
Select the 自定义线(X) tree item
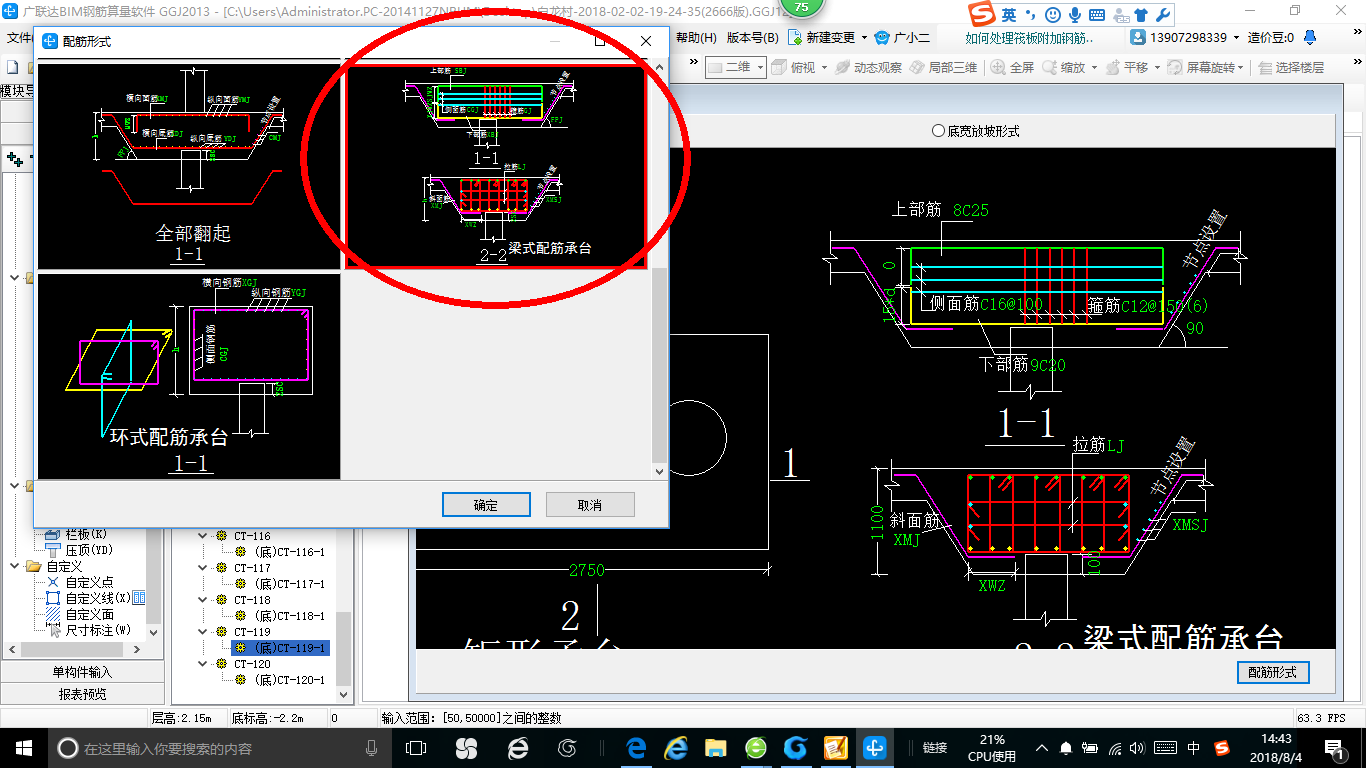98,598
